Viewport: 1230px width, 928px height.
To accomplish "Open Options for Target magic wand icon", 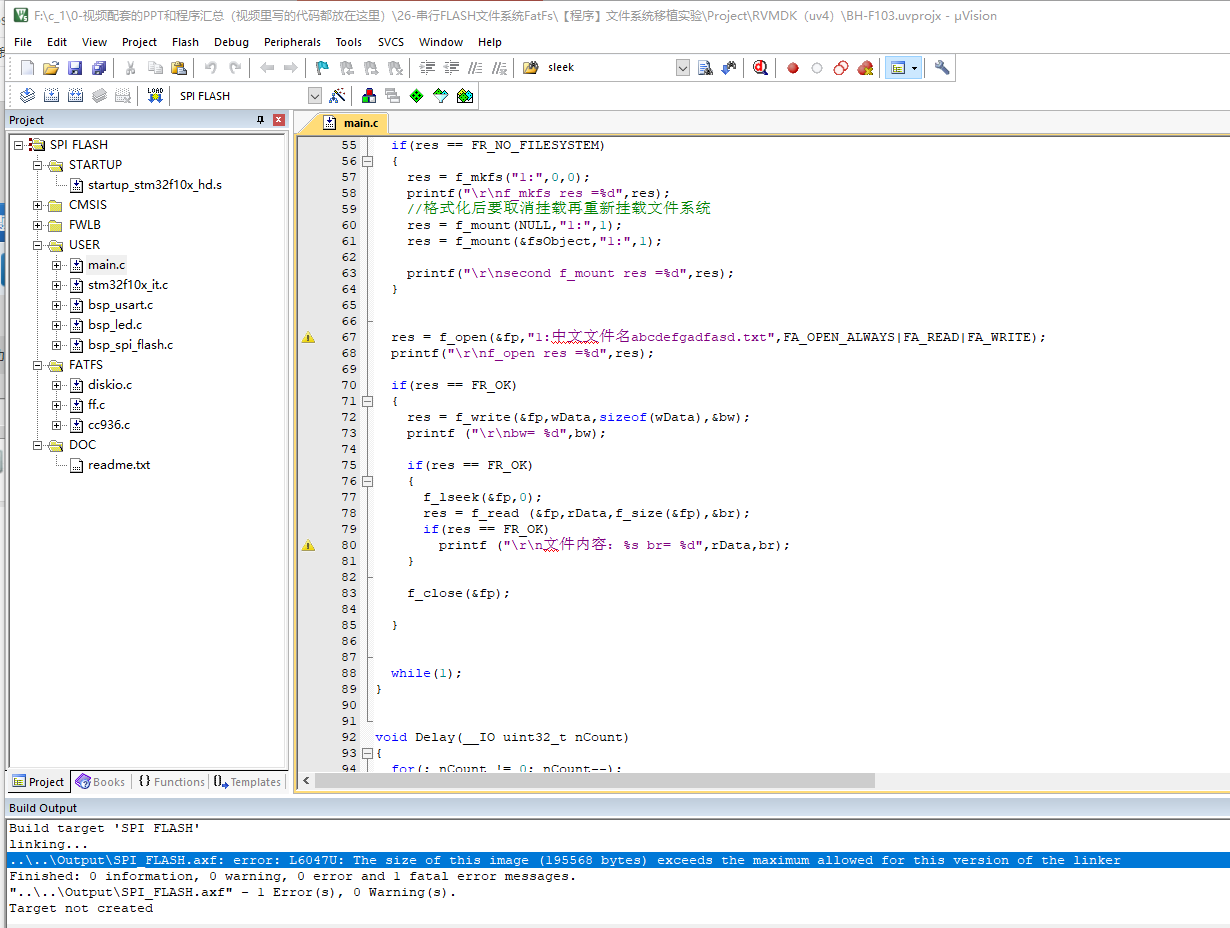I will click(338, 96).
